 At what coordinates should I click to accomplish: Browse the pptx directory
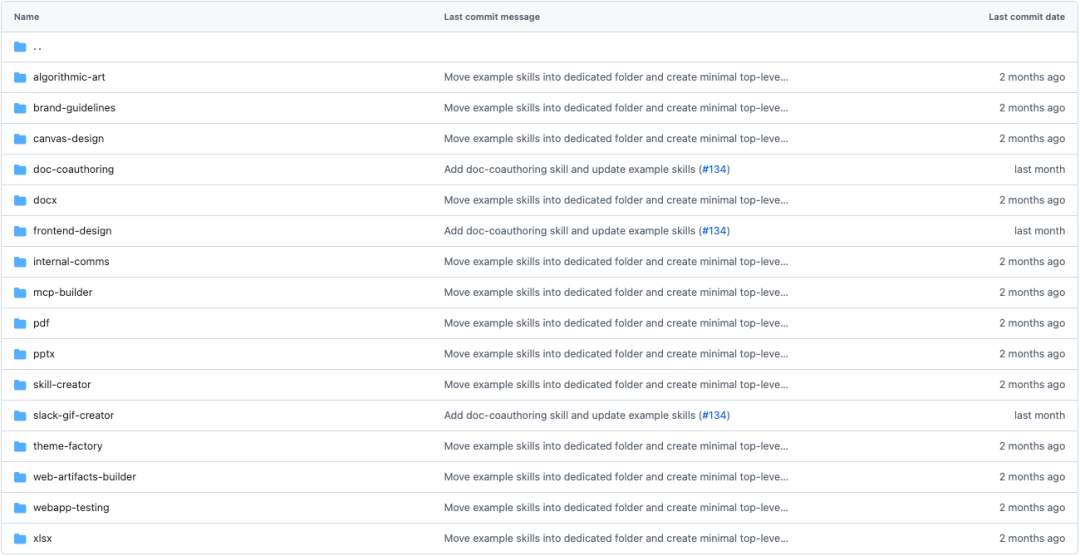tap(44, 354)
